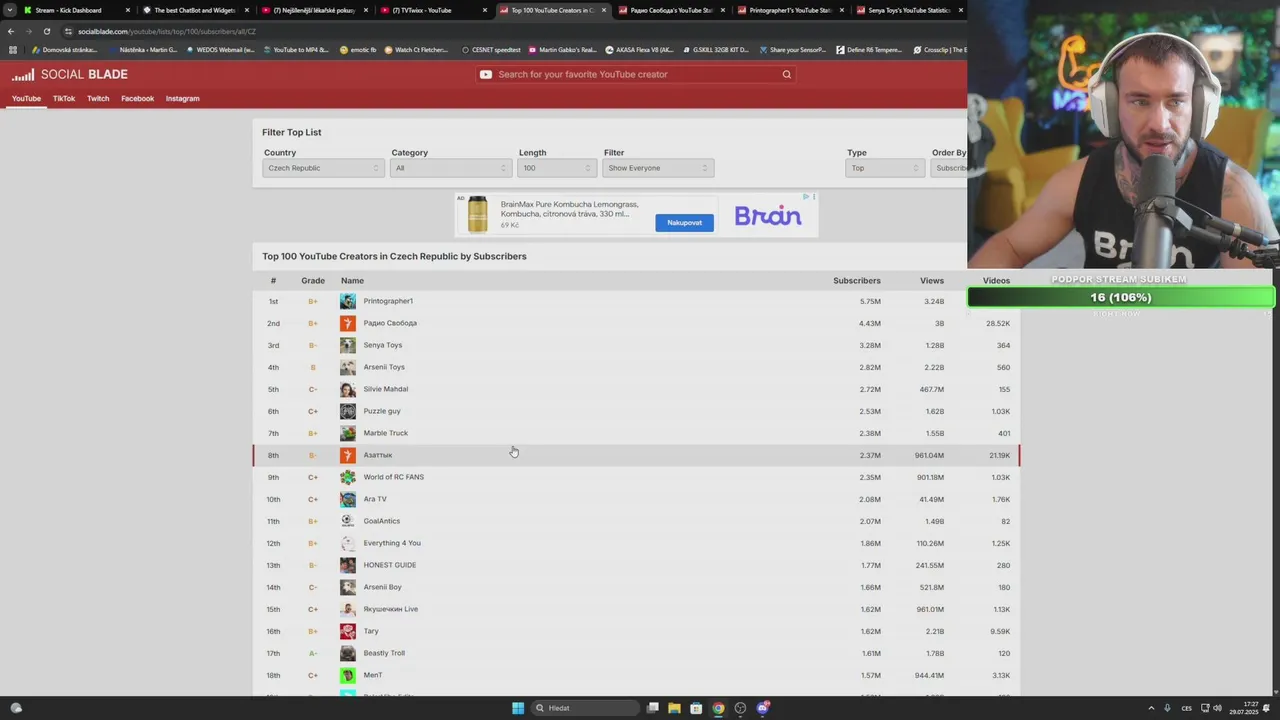Select the Twitch platform tab

tap(98, 99)
